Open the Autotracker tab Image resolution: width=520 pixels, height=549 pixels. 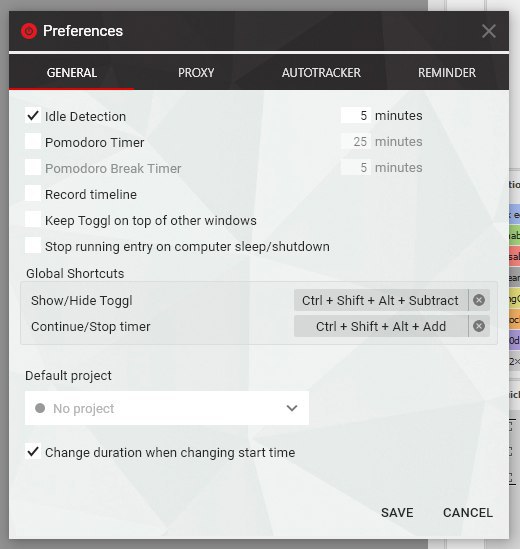[x=321, y=72]
